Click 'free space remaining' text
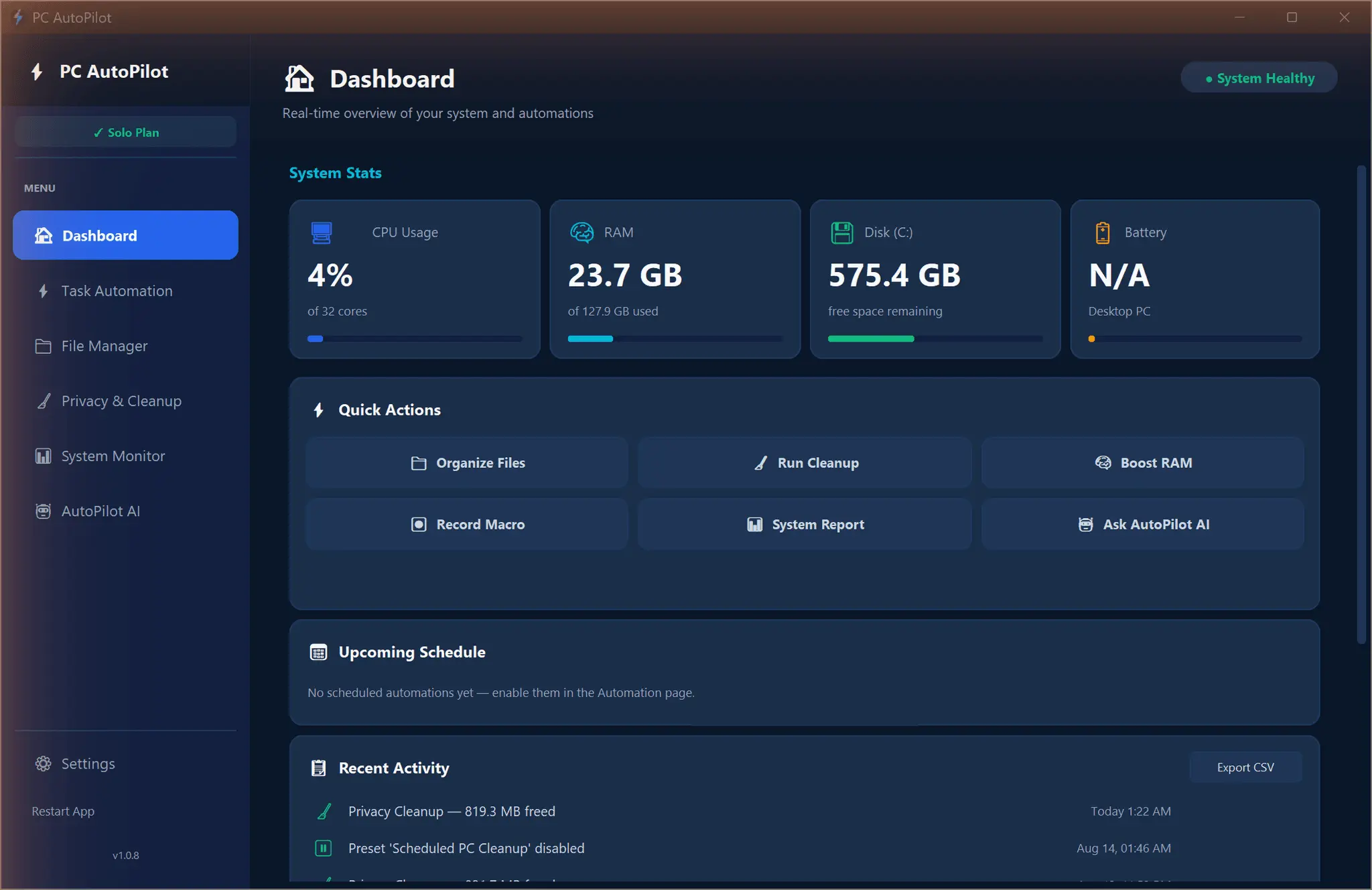 pyautogui.click(x=885, y=311)
